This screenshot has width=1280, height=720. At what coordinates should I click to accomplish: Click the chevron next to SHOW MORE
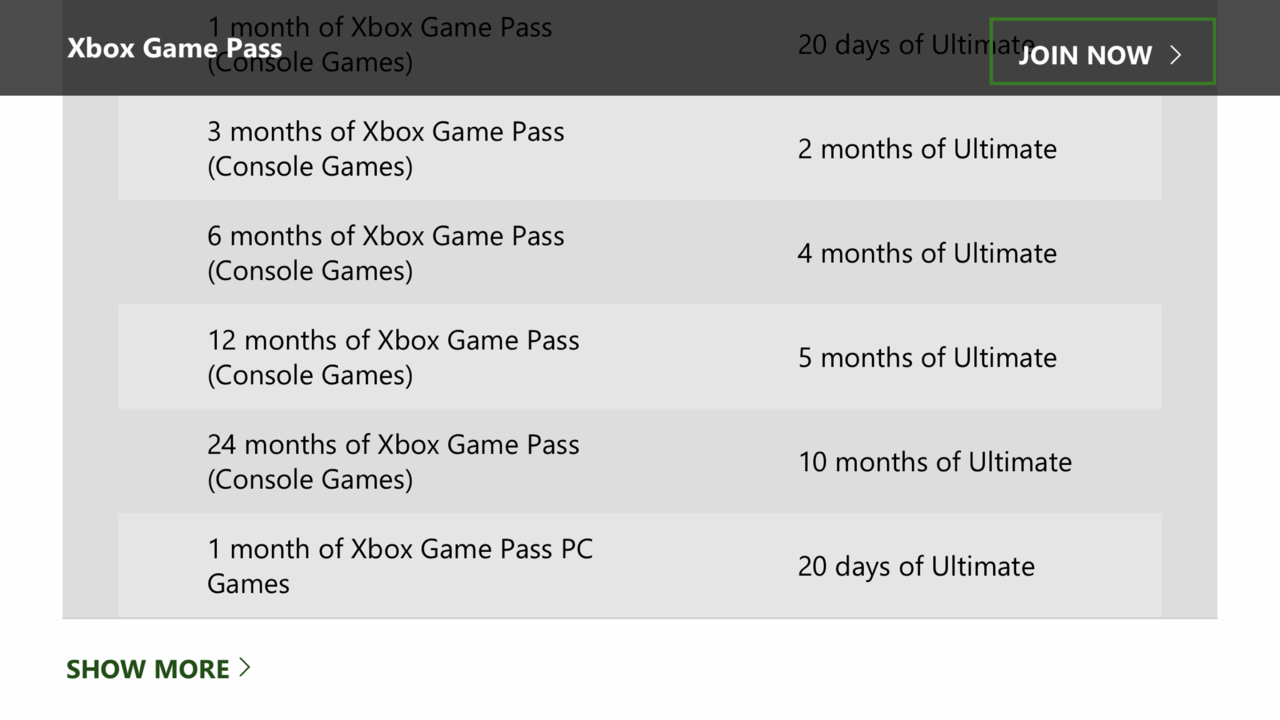[244, 667]
